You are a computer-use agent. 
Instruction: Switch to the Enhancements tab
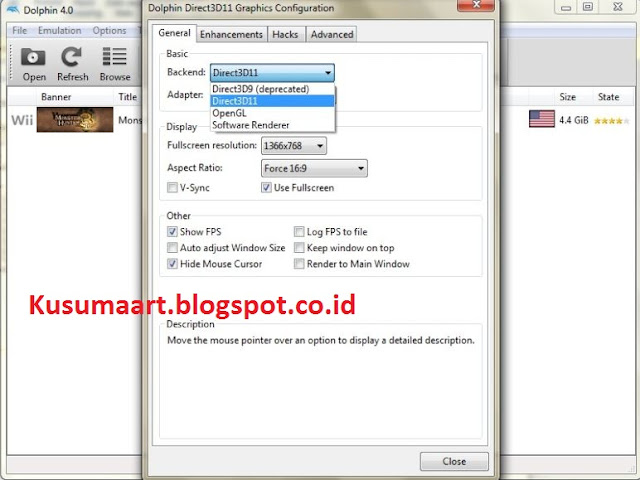pyautogui.click(x=231, y=35)
